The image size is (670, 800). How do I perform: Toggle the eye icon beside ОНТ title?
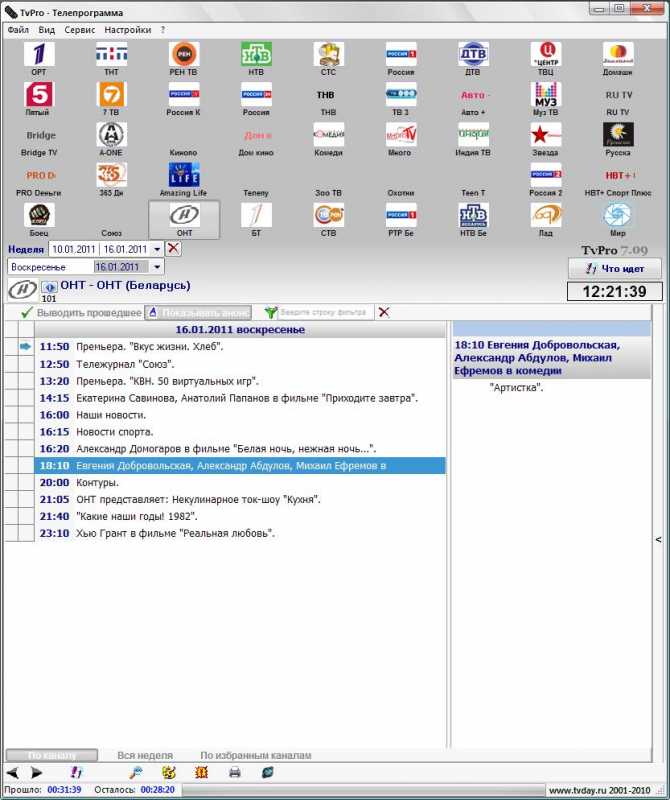click(49, 286)
